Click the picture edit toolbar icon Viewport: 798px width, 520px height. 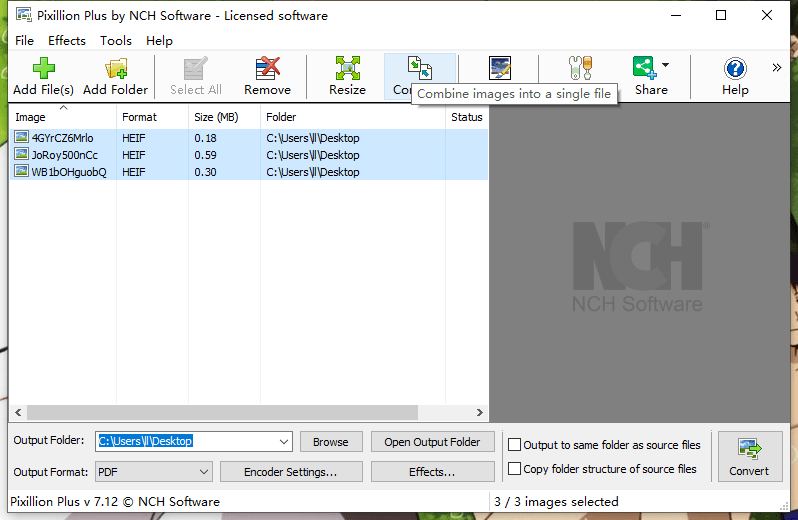pos(500,68)
